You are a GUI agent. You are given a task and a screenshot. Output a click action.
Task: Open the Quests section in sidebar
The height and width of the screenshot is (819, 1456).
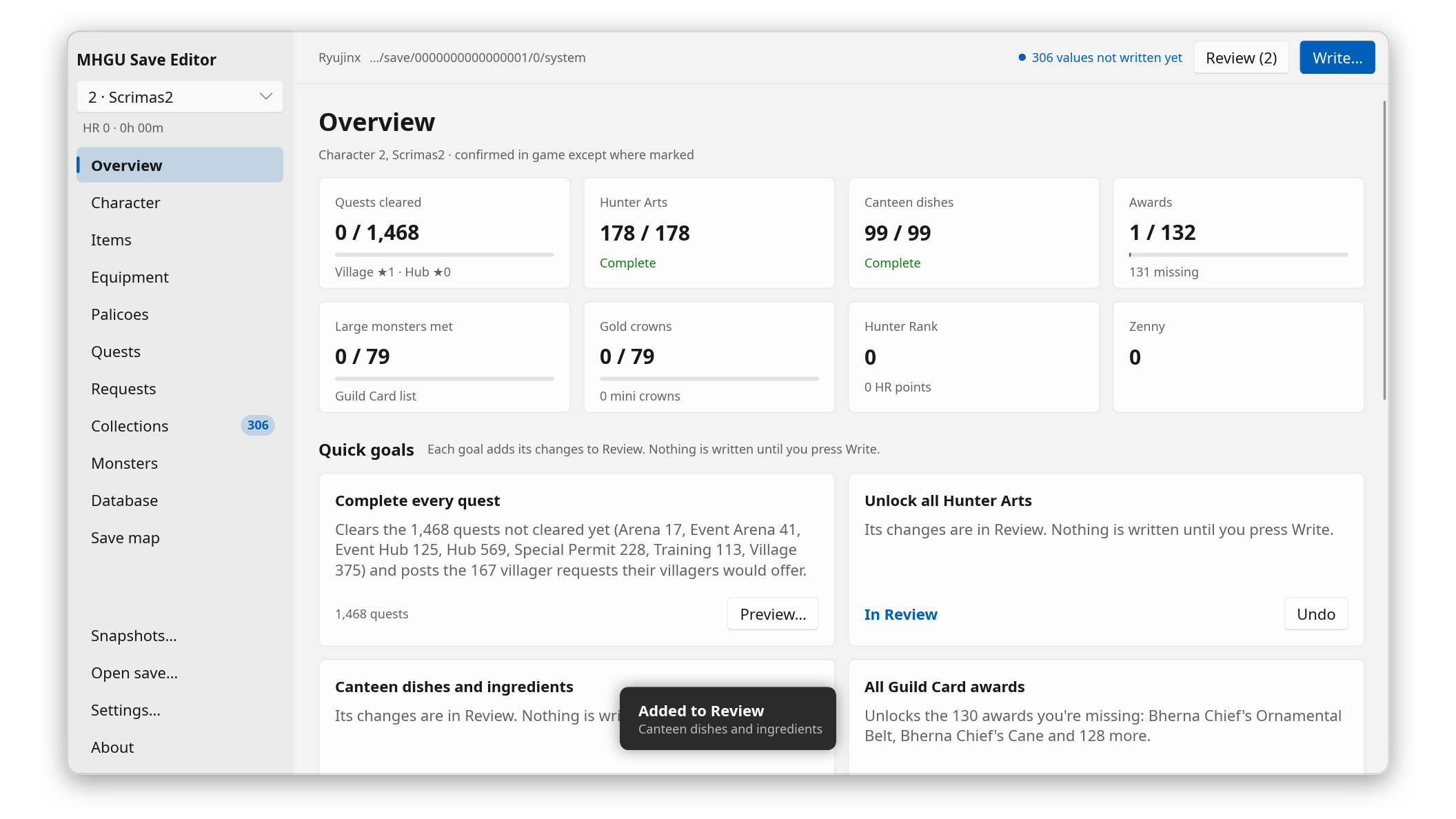[x=179, y=352]
